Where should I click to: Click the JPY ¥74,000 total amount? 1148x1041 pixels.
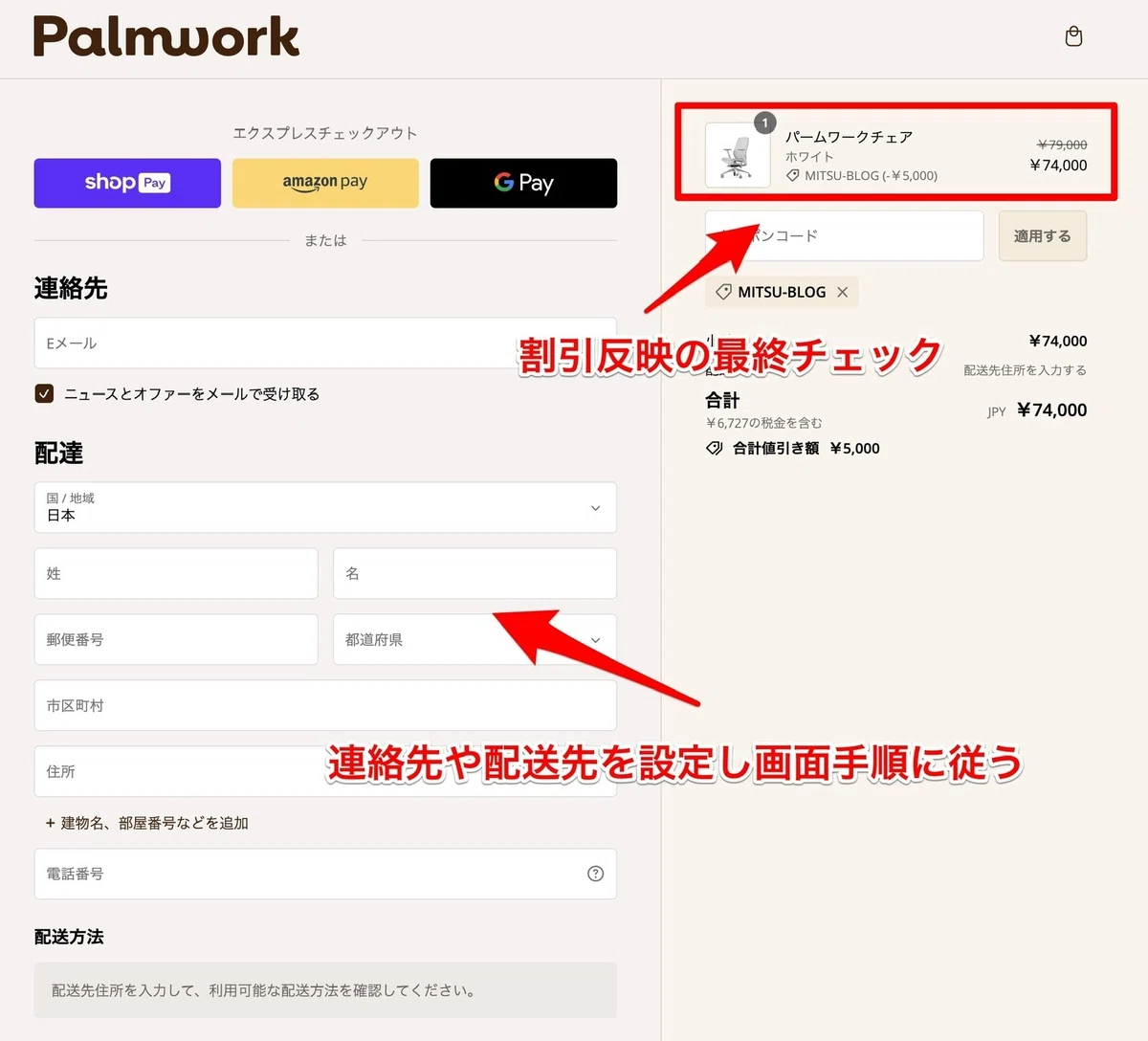pos(1037,410)
